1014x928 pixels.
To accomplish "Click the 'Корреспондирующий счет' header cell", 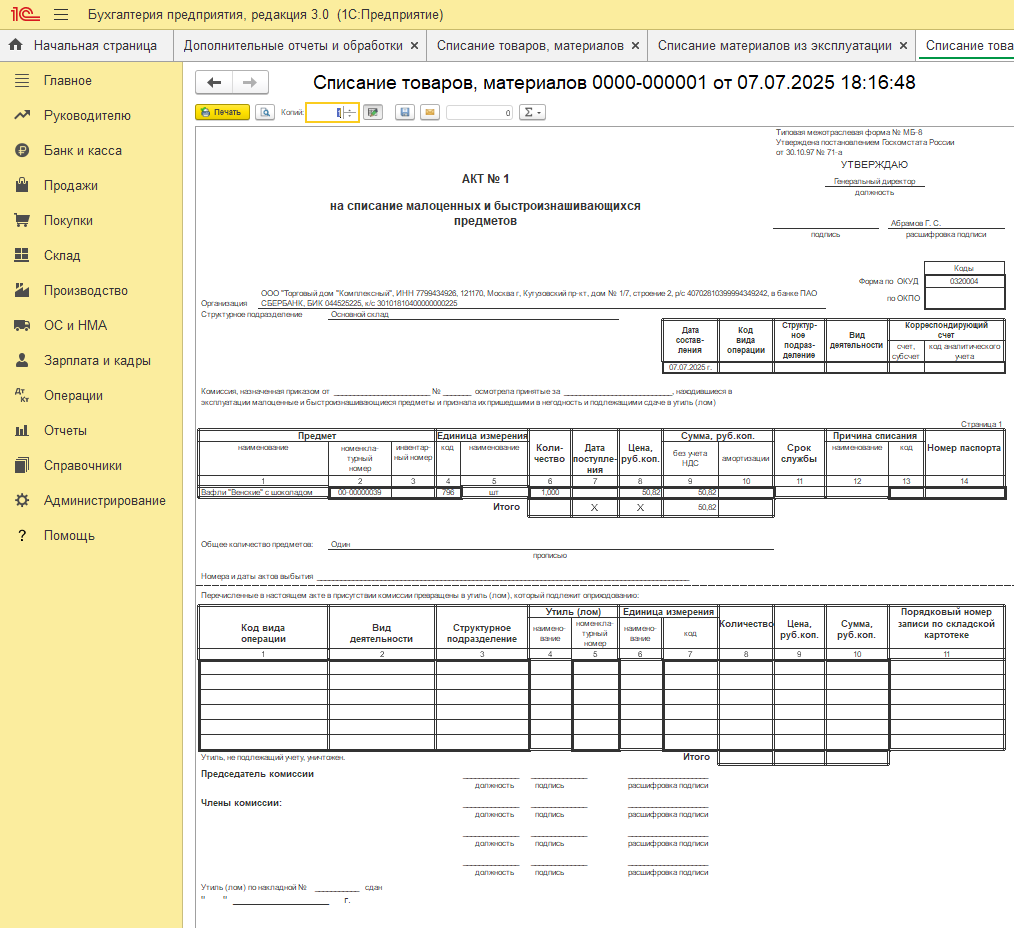I will tap(946, 330).
